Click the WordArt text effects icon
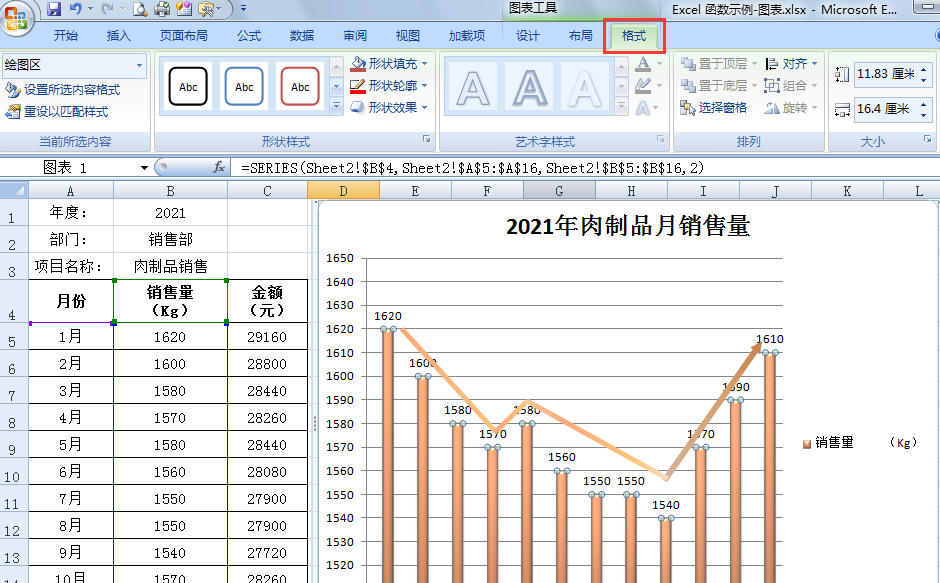 point(643,108)
